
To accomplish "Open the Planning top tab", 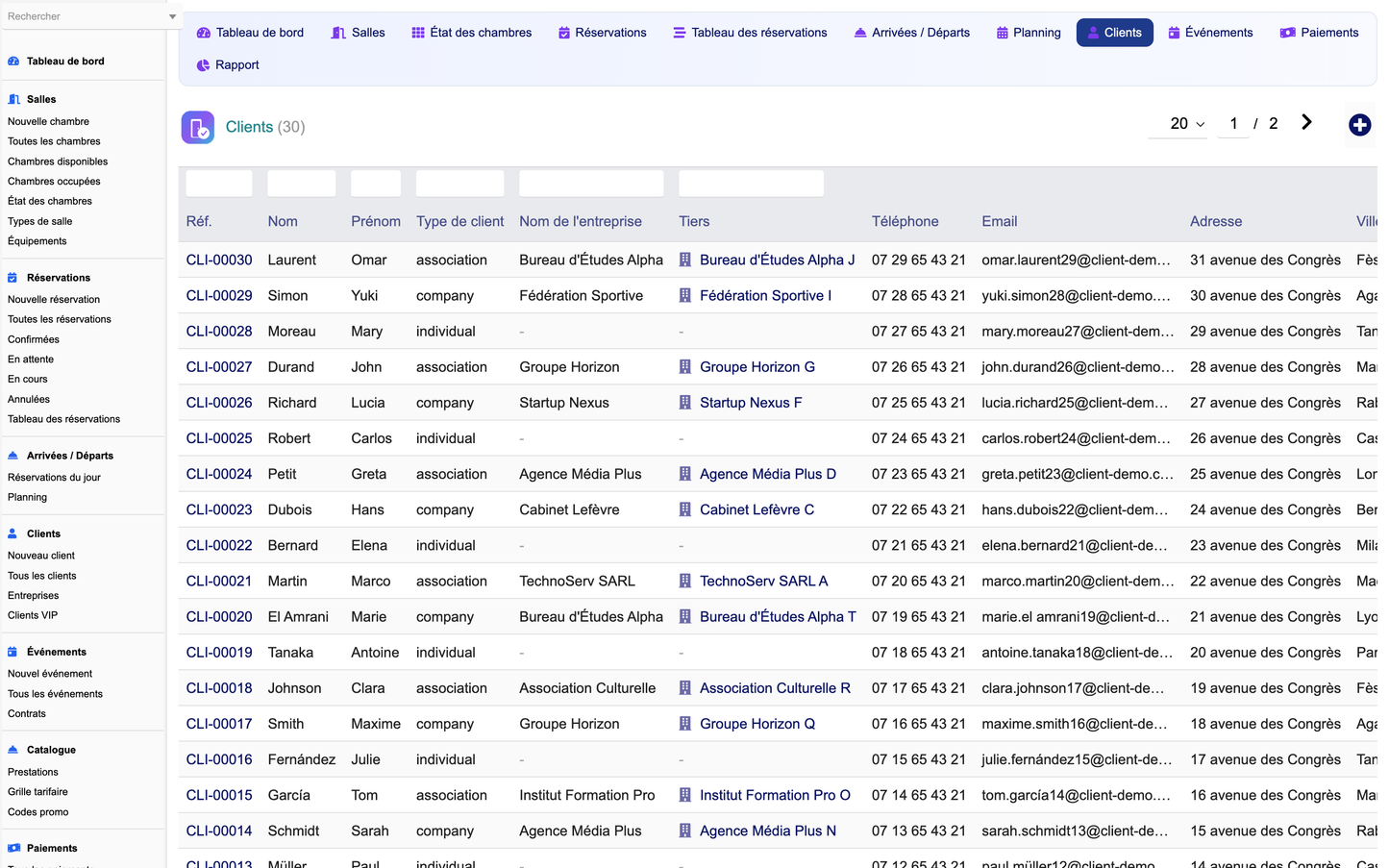I will [x=1028, y=33].
